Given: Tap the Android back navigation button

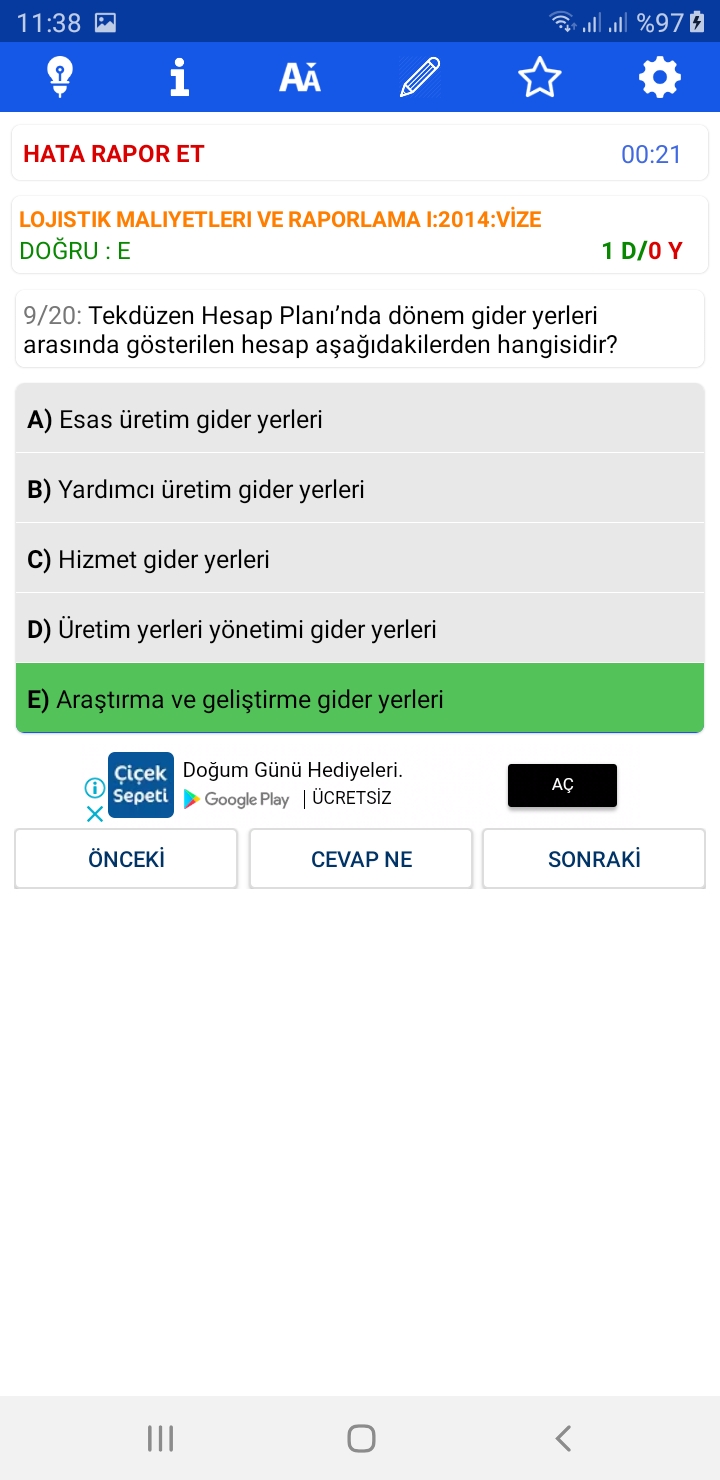Looking at the screenshot, I should pyautogui.click(x=563, y=1438).
